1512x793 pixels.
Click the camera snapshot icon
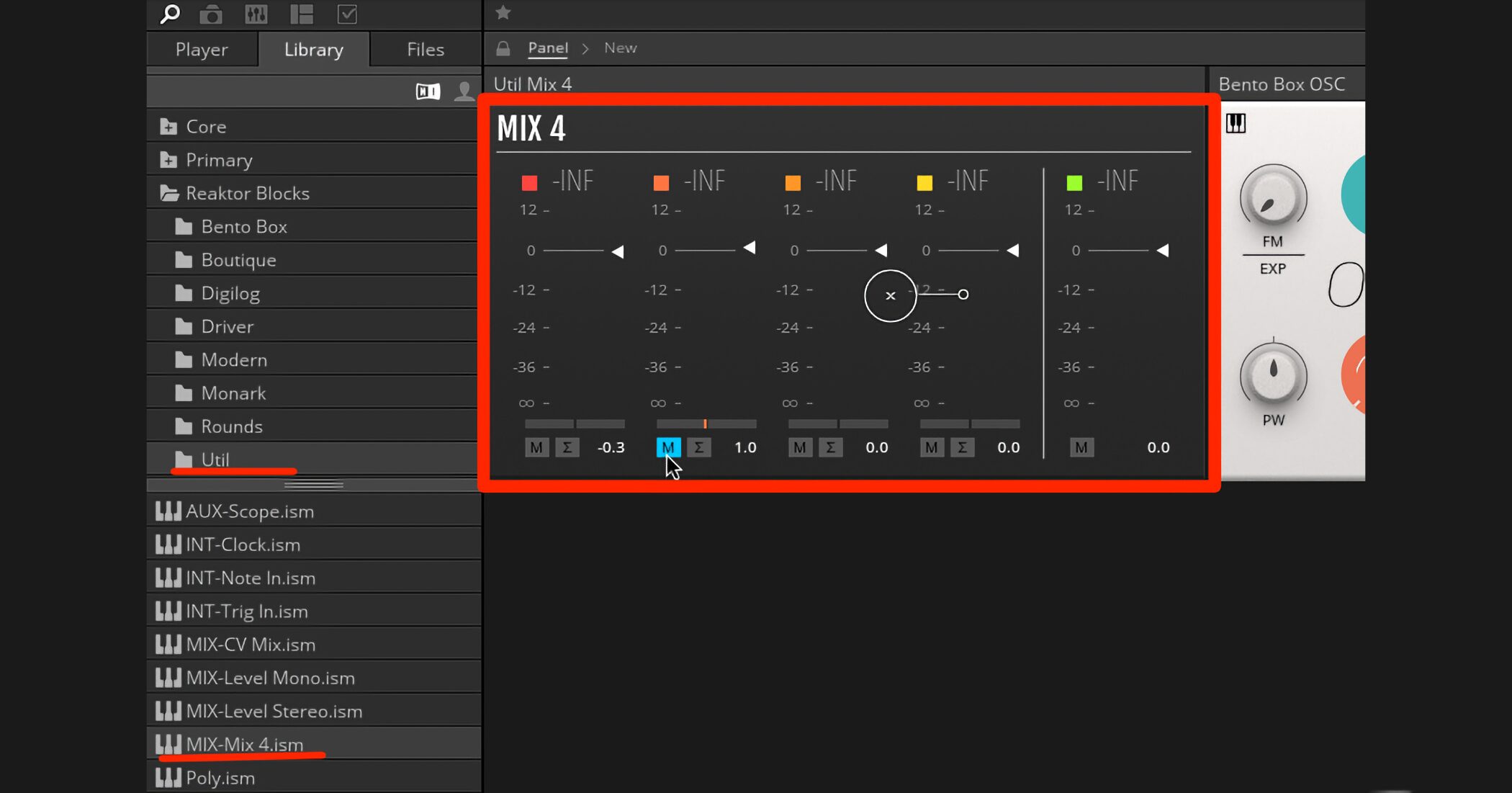click(x=211, y=14)
